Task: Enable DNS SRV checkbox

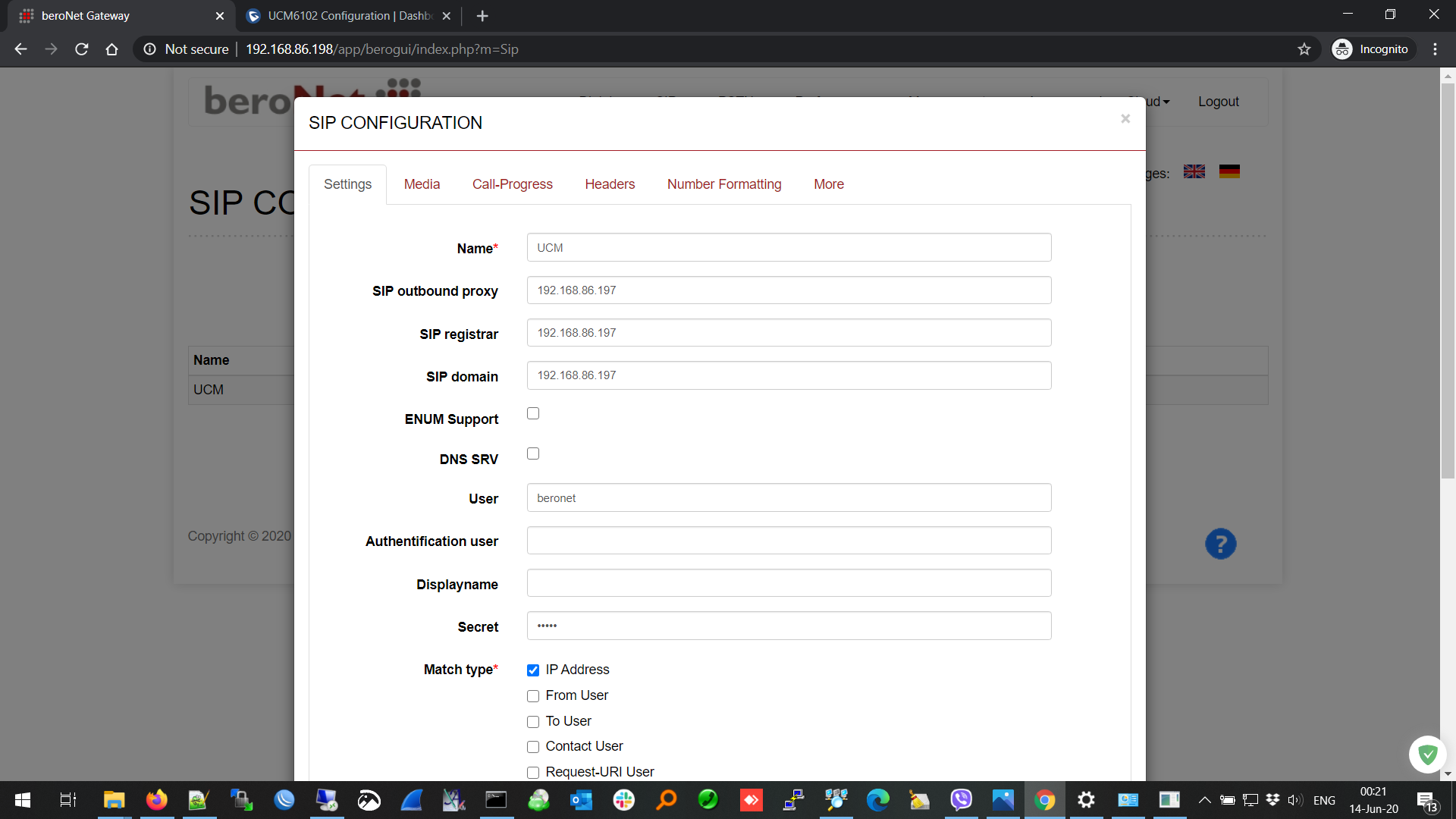Action: (533, 453)
